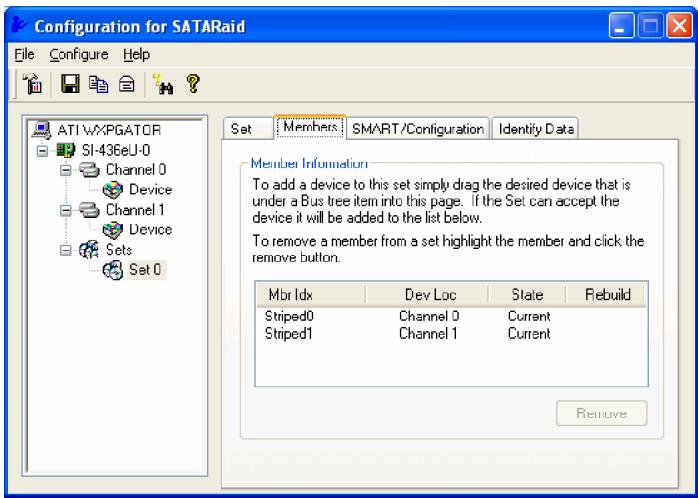Select the Channel 0 tree label
Image resolution: width=698 pixels, height=498 pixels.
click(136, 170)
